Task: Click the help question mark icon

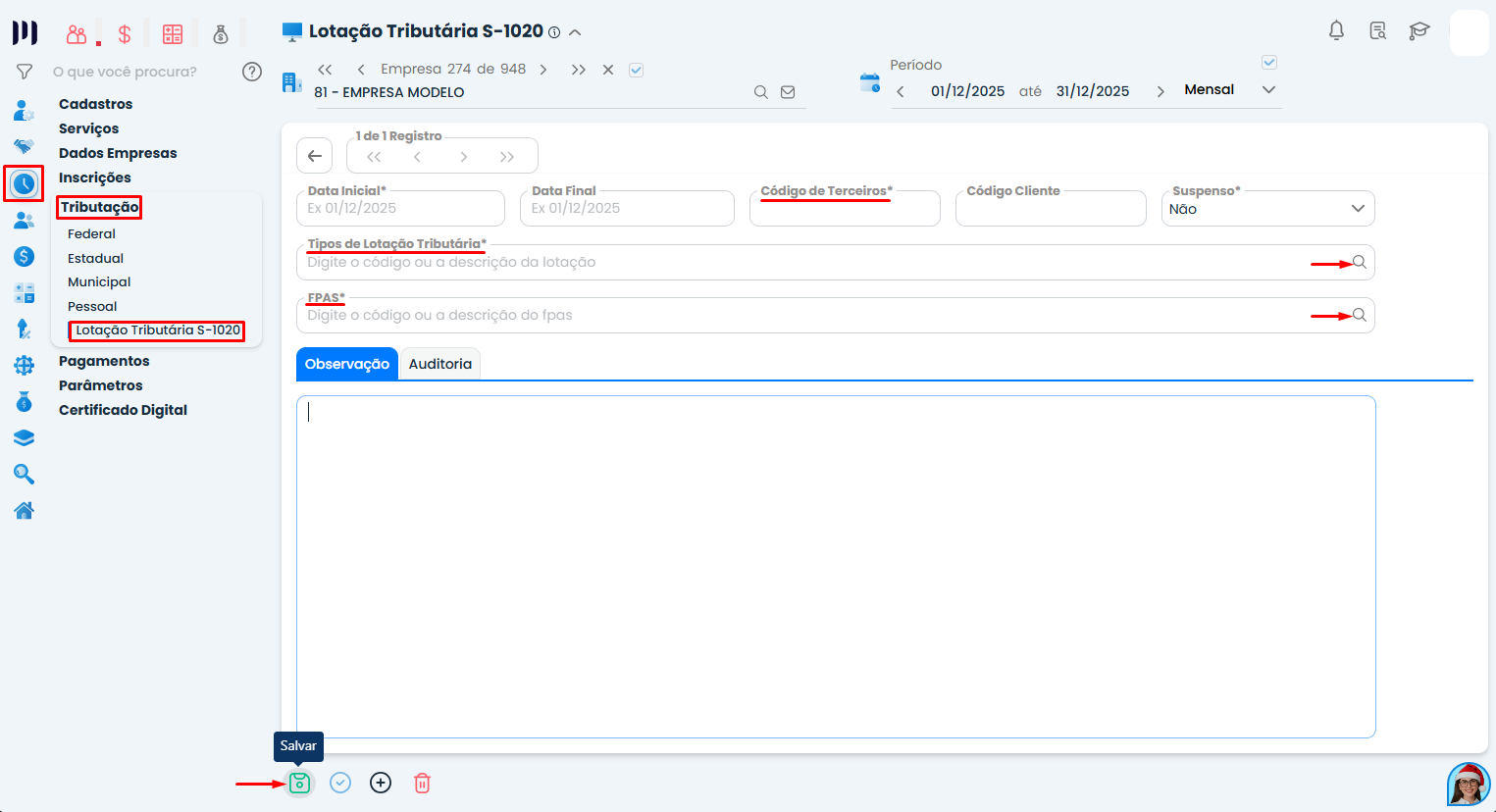Action: pyautogui.click(x=252, y=72)
